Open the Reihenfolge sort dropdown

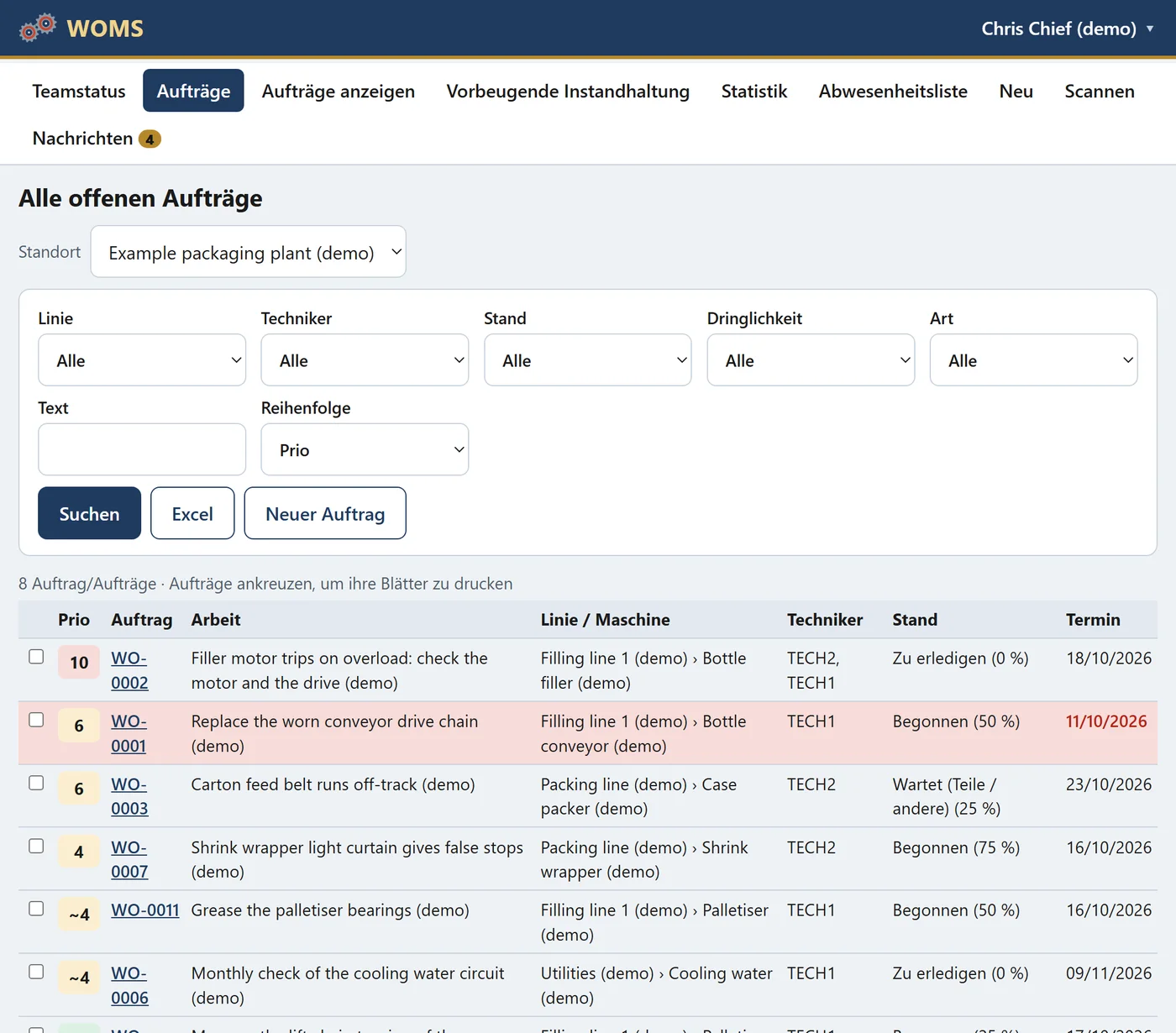[x=365, y=450]
